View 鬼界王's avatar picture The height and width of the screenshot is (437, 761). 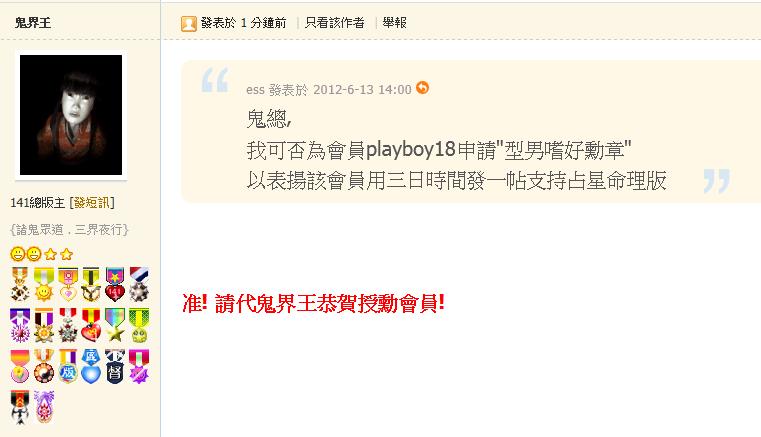tap(71, 115)
